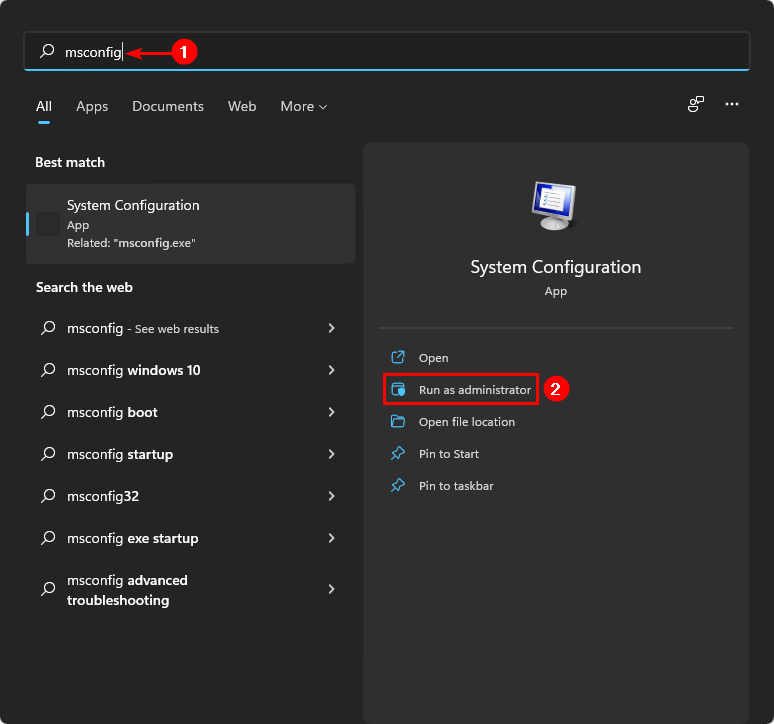Expand the arrow beside 'msconfig advanced troubleshooting'
Image resolution: width=774 pixels, height=724 pixels.
tap(331, 589)
